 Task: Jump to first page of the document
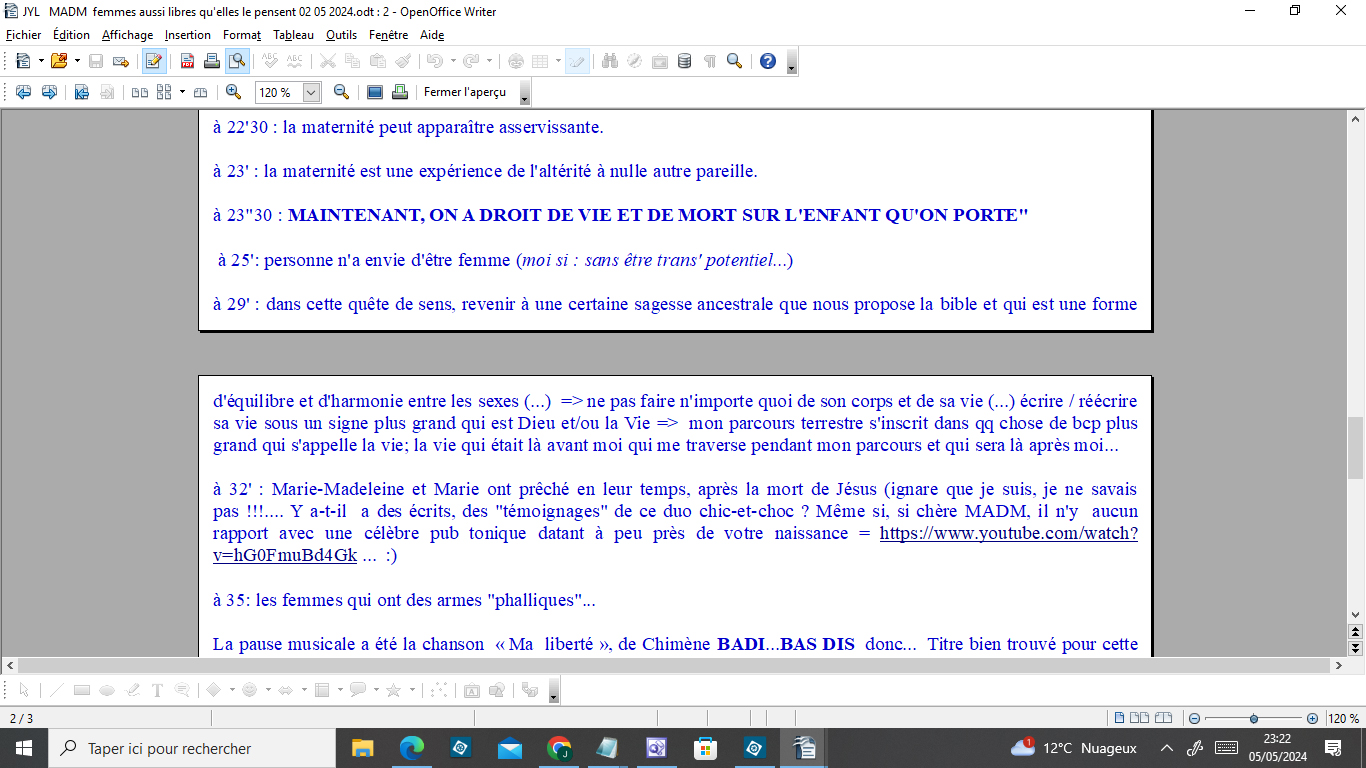coord(82,92)
